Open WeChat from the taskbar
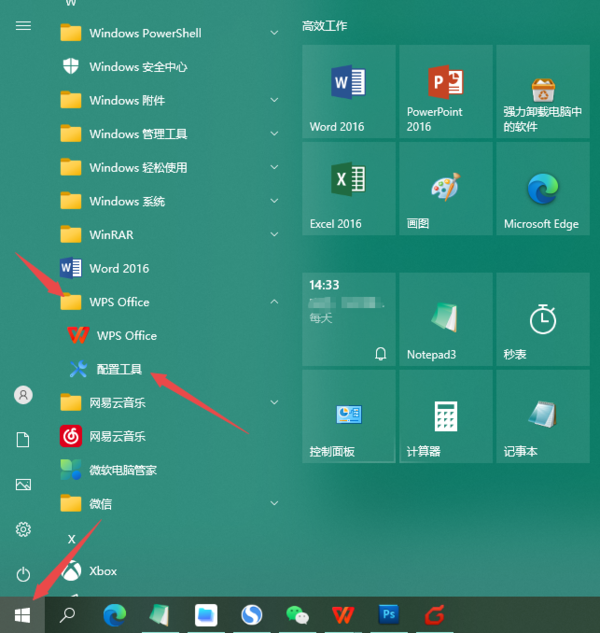Screen dimensions: 600x633 (x=298, y=615)
